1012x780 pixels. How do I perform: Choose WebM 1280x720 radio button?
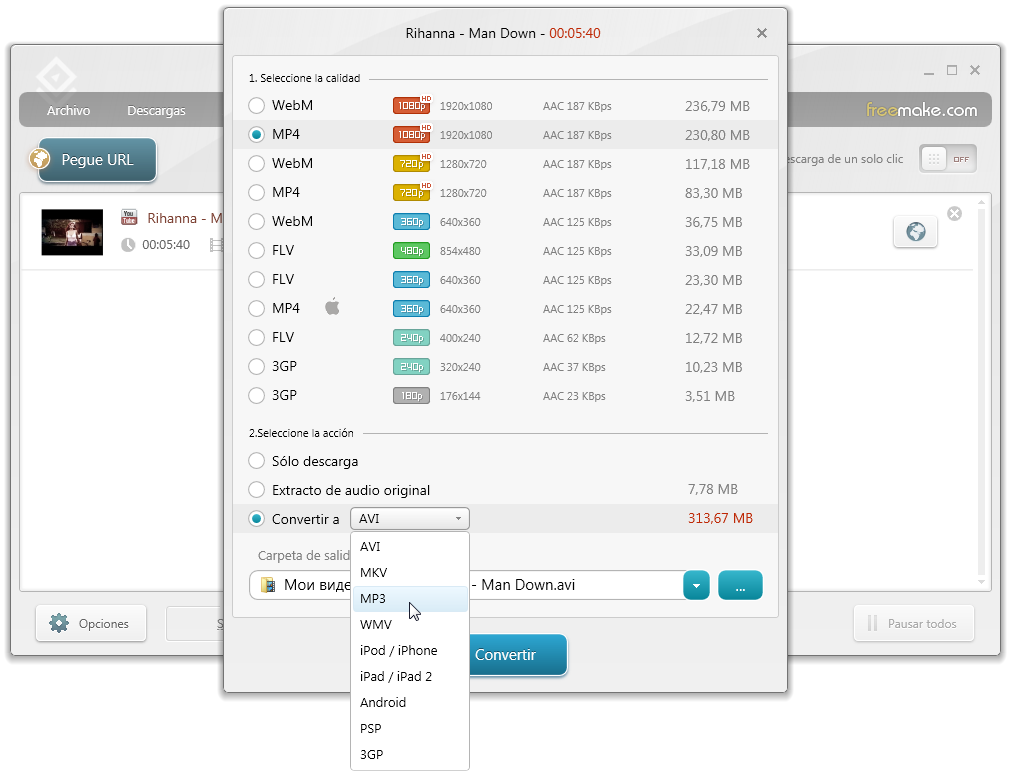click(x=256, y=163)
